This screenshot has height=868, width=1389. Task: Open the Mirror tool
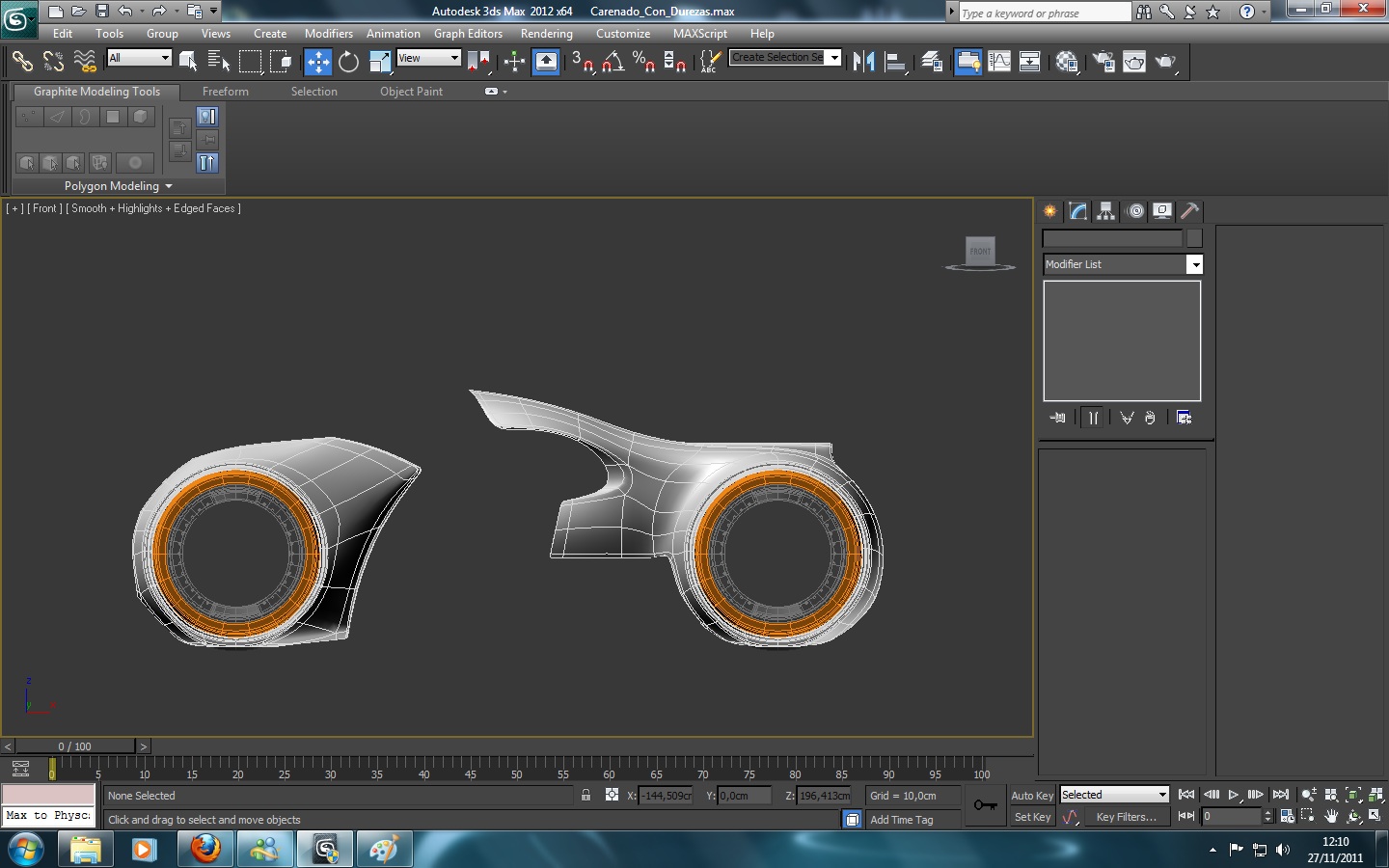click(863, 63)
